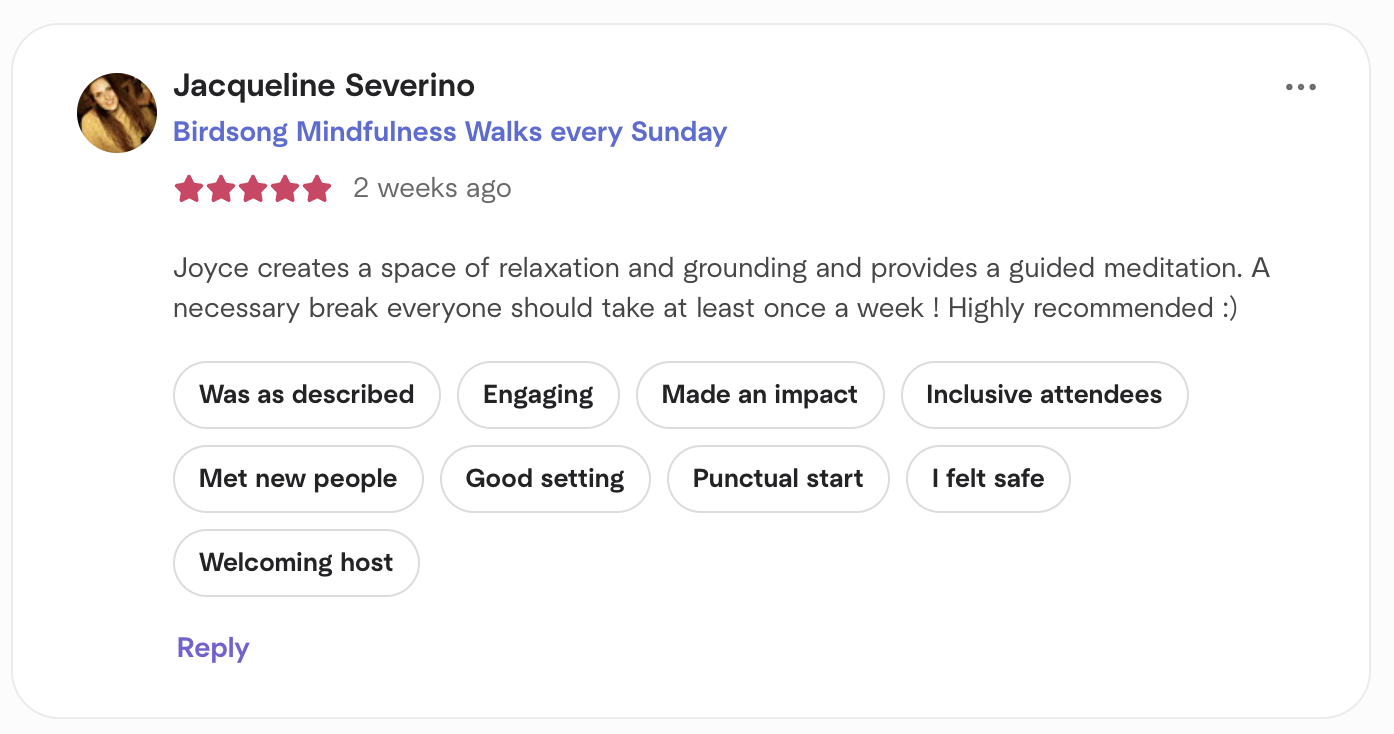Image resolution: width=1394 pixels, height=734 pixels.
Task: Click the "Met new people" tag
Action: [298, 479]
